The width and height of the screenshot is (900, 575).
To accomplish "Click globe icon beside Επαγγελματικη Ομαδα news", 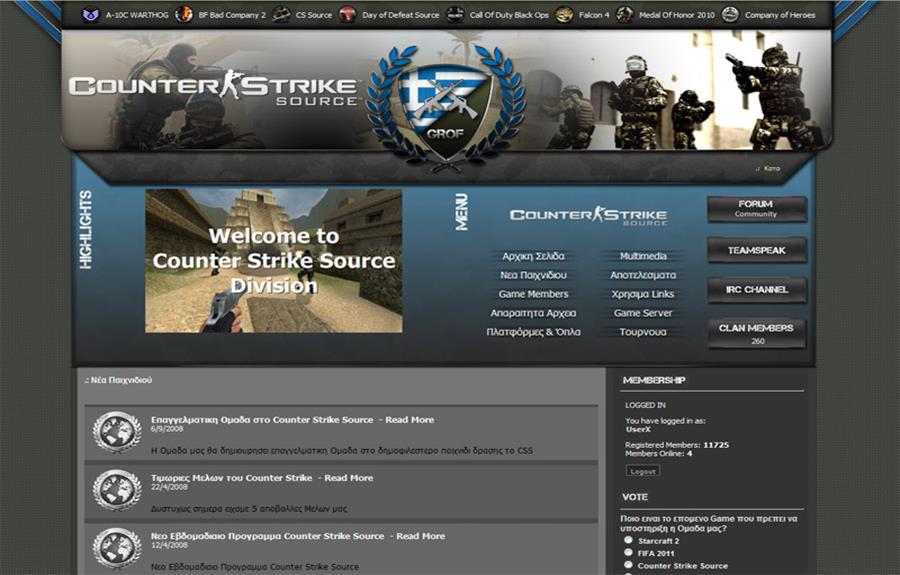I will [x=117, y=432].
